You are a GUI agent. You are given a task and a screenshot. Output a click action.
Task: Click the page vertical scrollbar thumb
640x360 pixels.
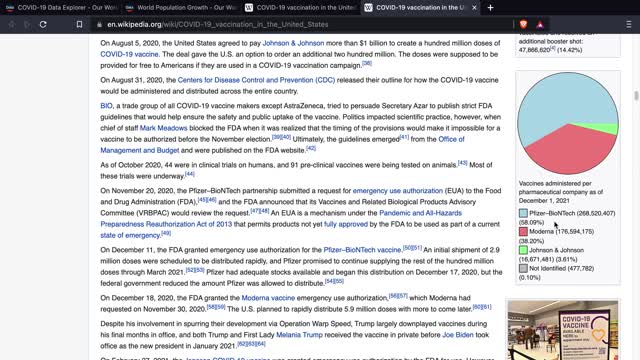(636, 96)
